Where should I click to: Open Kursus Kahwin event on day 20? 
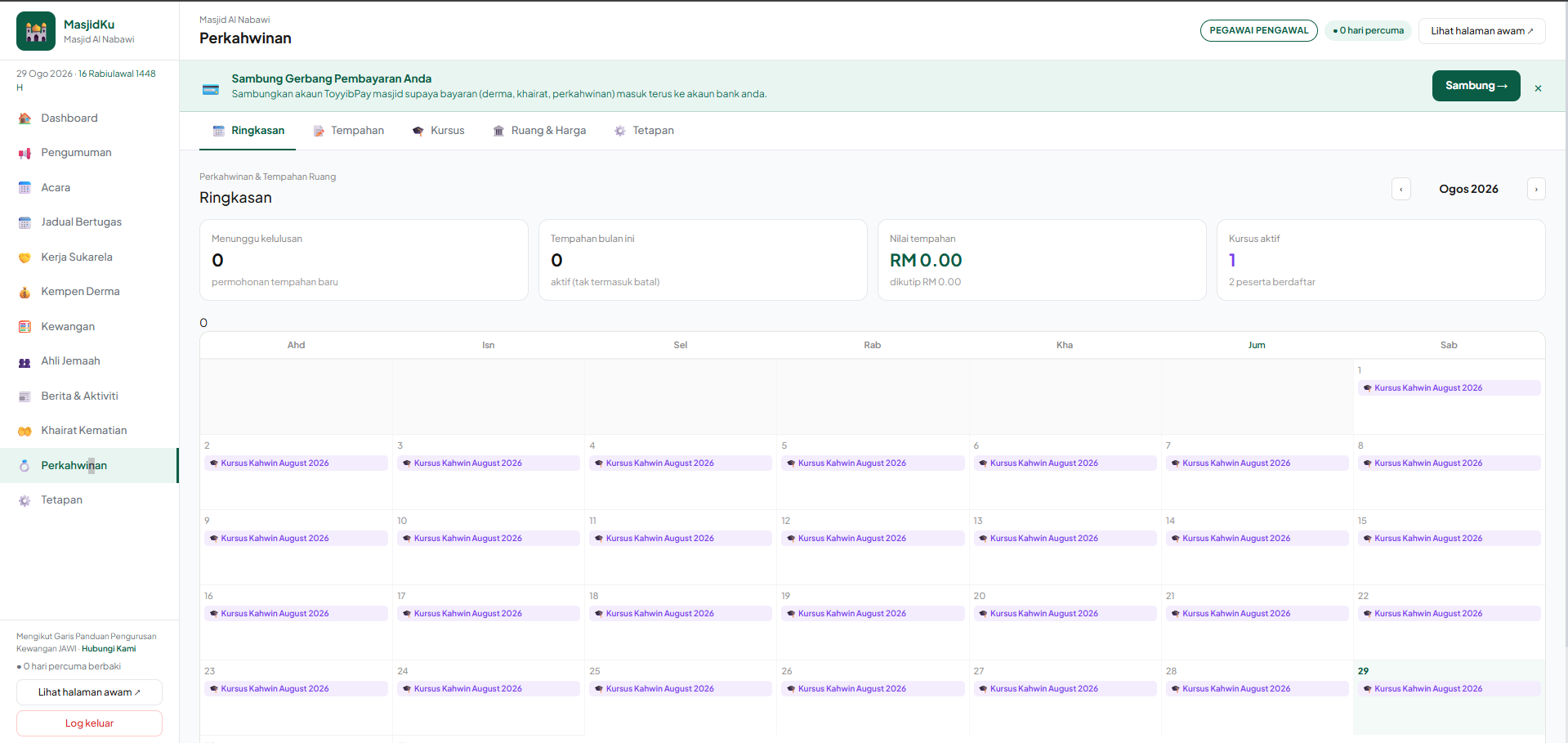point(1065,614)
